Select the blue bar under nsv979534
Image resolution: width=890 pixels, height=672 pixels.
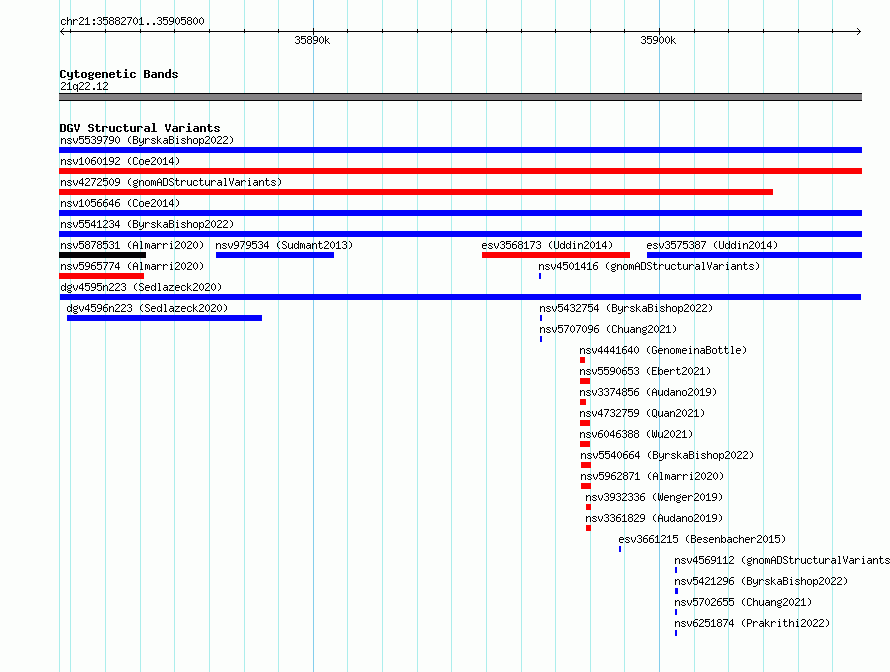click(275, 255)
